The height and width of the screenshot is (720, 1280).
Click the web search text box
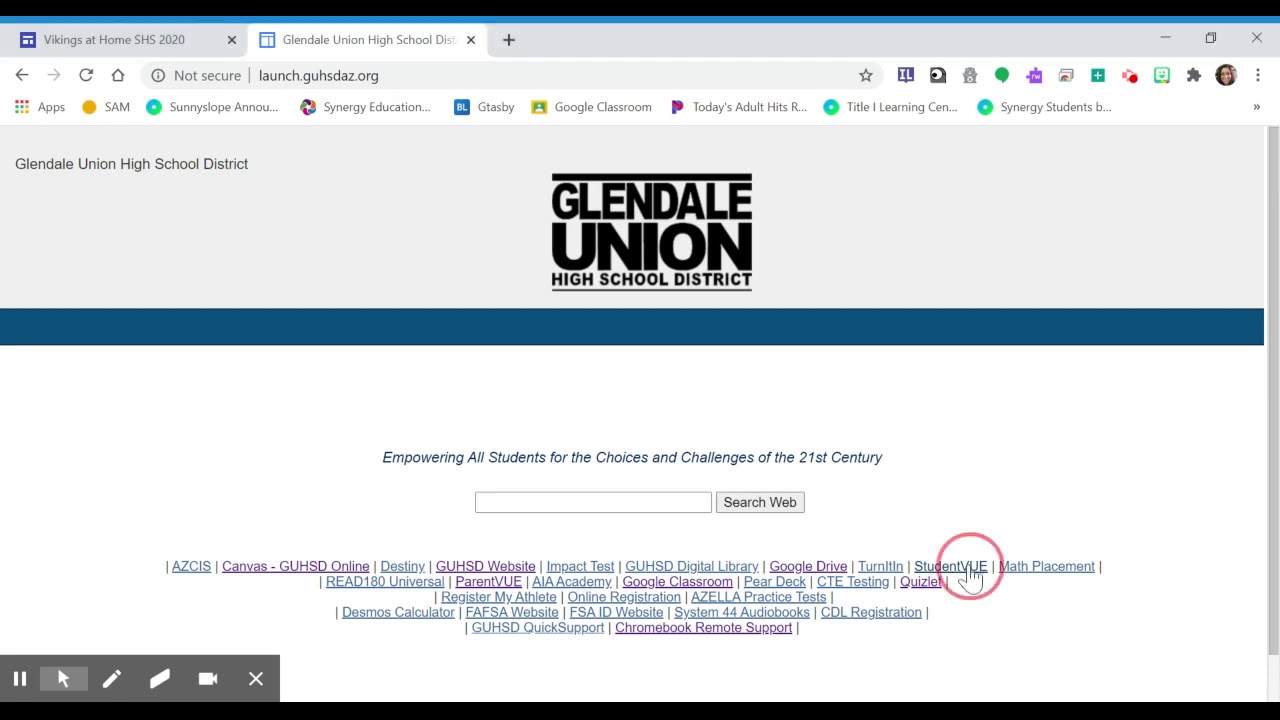click(593, 502)
